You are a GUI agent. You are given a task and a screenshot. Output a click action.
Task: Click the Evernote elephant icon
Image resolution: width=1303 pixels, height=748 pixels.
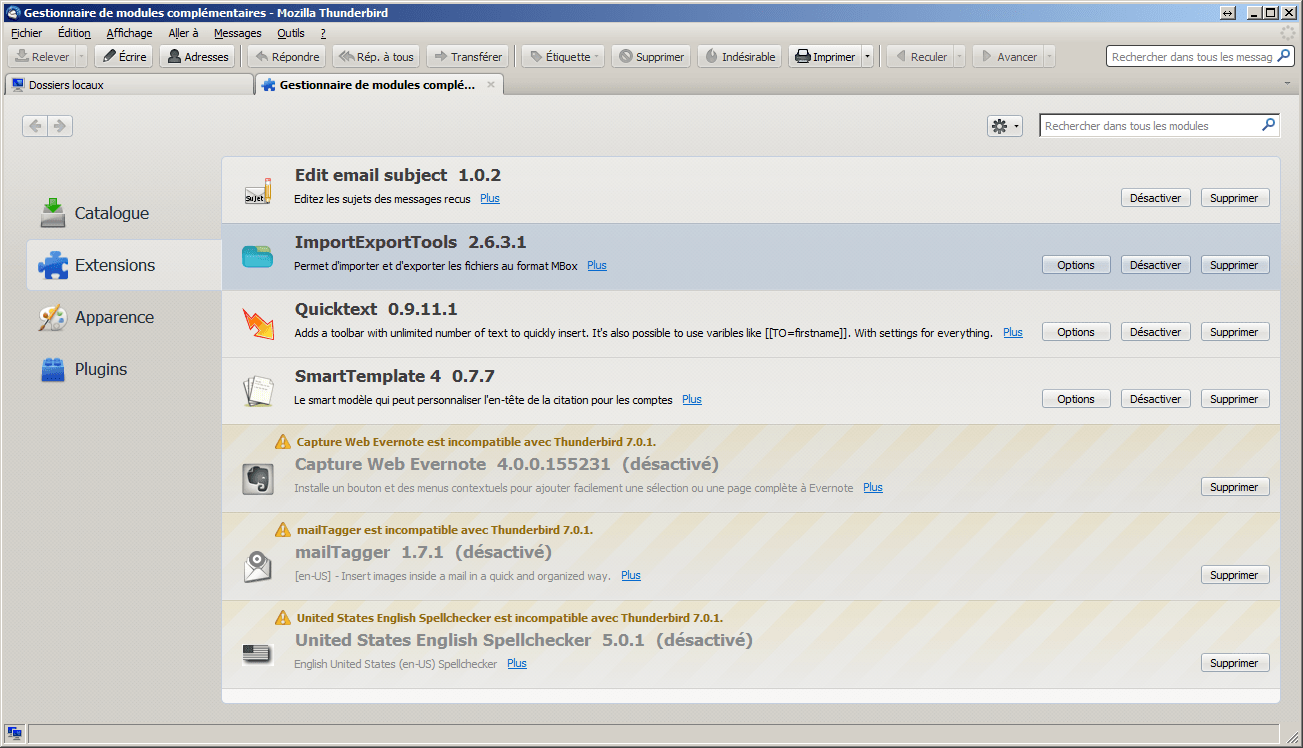[258, 479]
